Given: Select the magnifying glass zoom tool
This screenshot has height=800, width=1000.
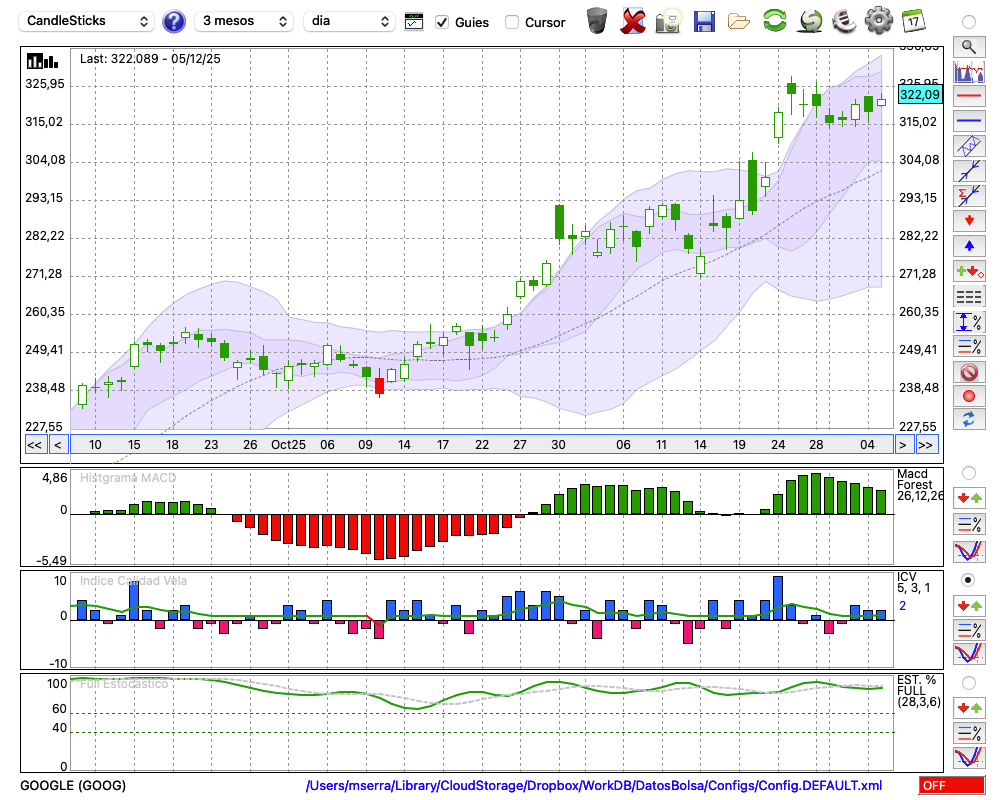Looking at the screenshot, I should pos(968,46).
